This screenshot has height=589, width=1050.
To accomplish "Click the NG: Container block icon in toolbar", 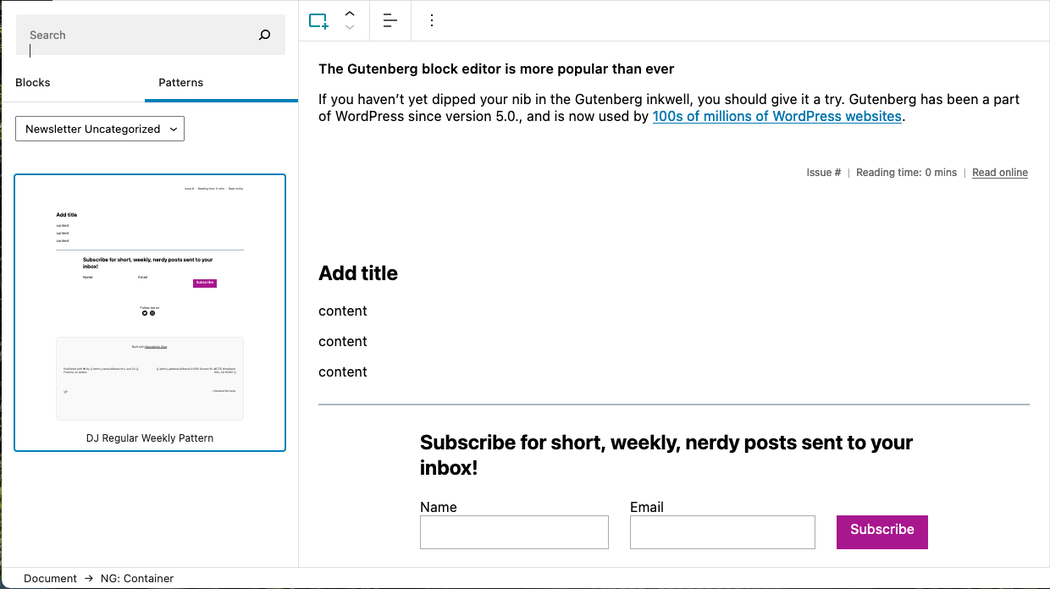I will pyautogui.click(x=318, y=20).
